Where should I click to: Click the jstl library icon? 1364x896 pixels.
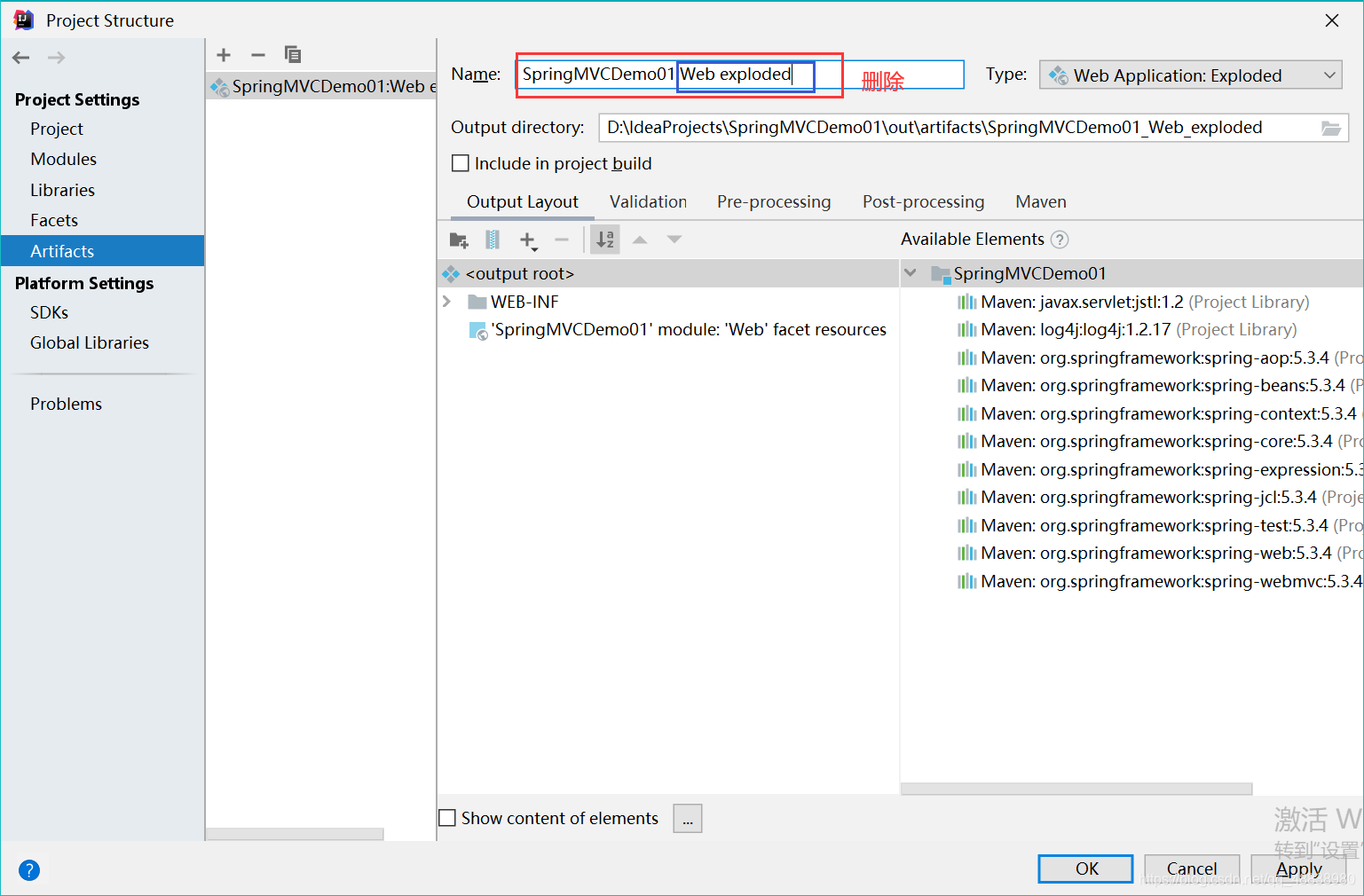(x=966, y=303)
